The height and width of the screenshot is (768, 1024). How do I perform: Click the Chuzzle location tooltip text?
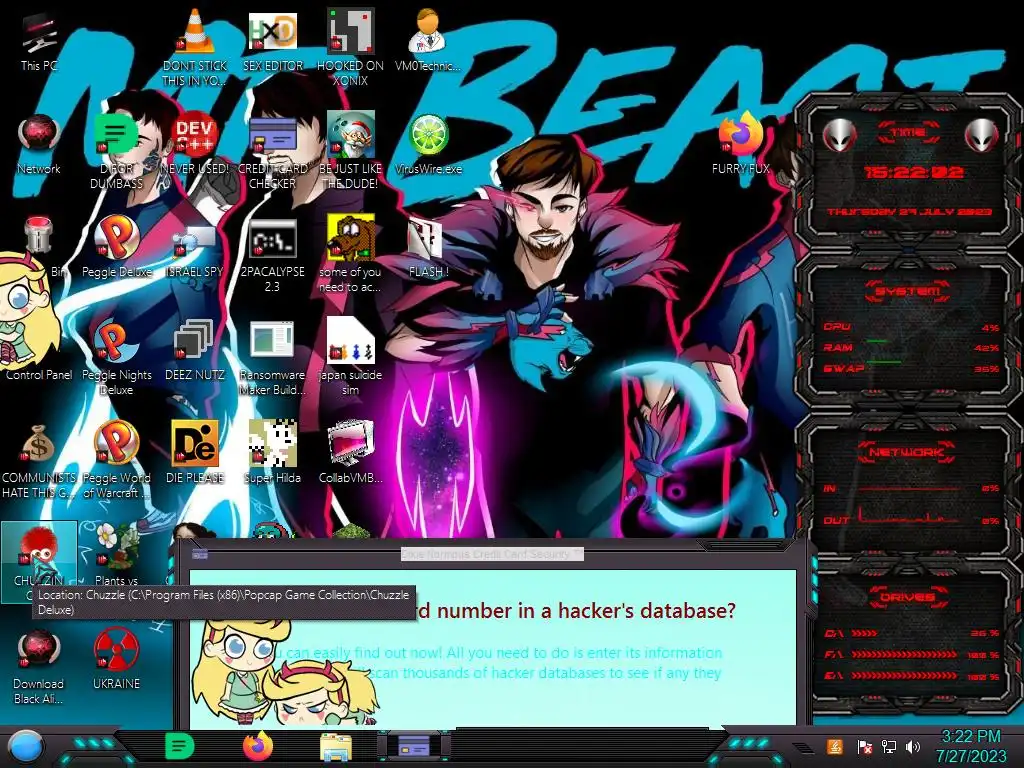coord(223,602)
